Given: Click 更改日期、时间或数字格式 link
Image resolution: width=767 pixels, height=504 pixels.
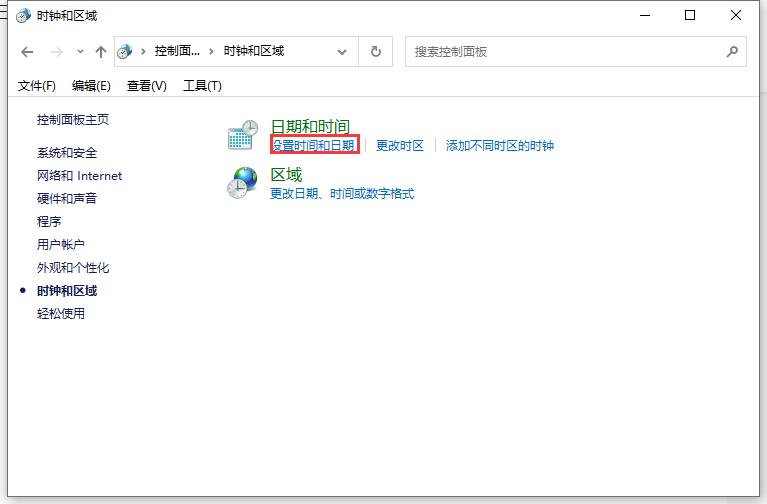Looking at the screenshot, I should [x=342, y=194].
